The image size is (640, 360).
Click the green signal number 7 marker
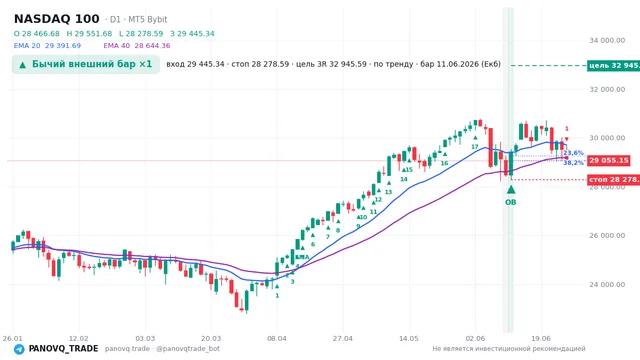point(328,237)
